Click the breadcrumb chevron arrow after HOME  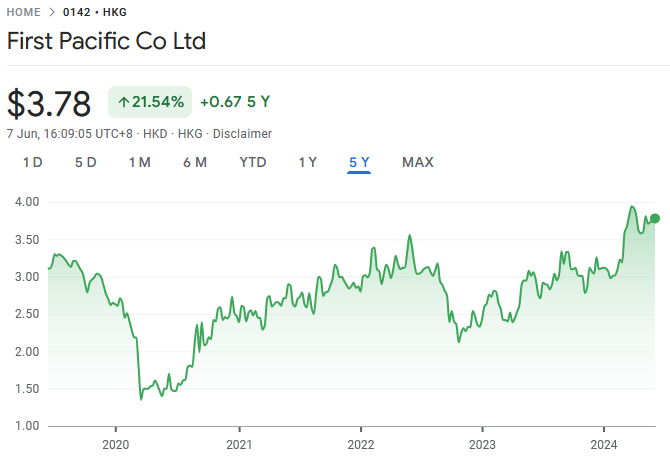click(x=52, y=12)
